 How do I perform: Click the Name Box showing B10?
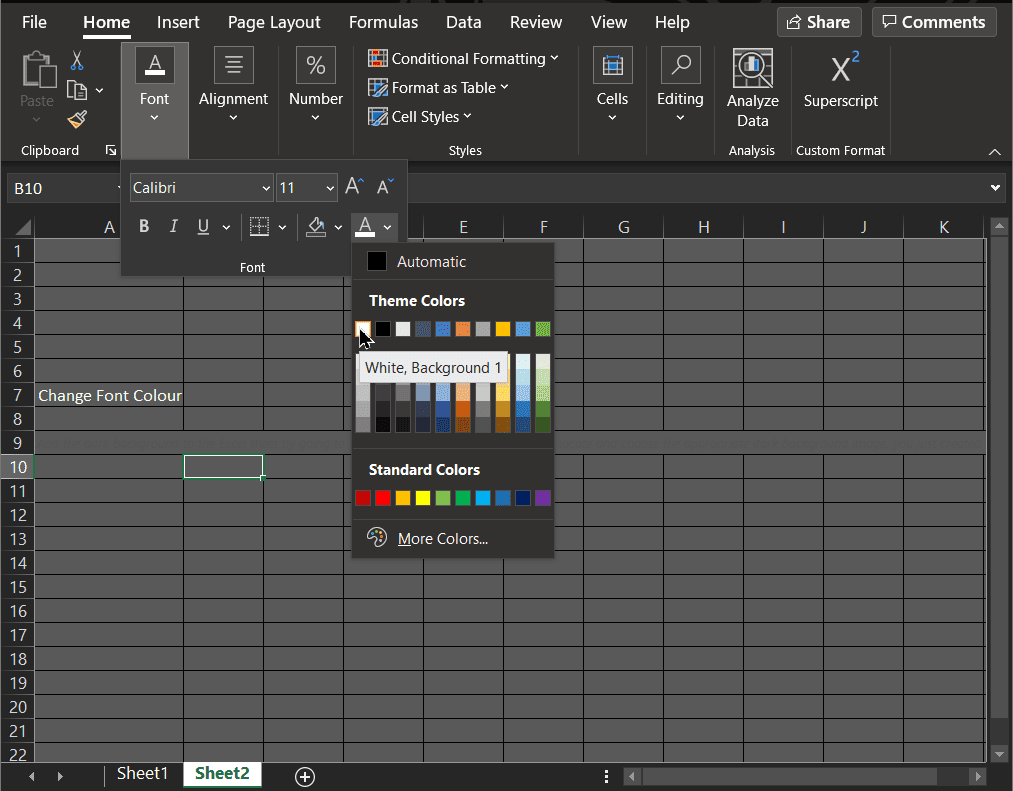tap(60, 188)
